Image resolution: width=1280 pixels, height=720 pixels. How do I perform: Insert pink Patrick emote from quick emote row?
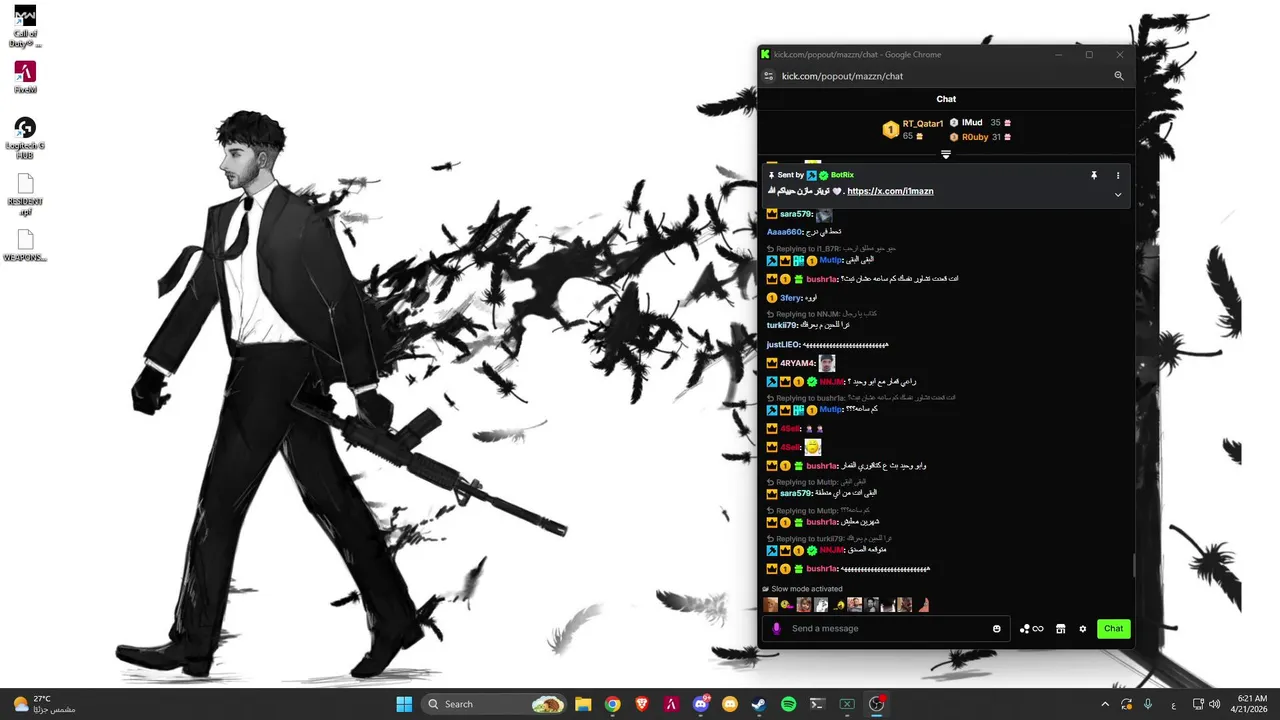point(923,605)
